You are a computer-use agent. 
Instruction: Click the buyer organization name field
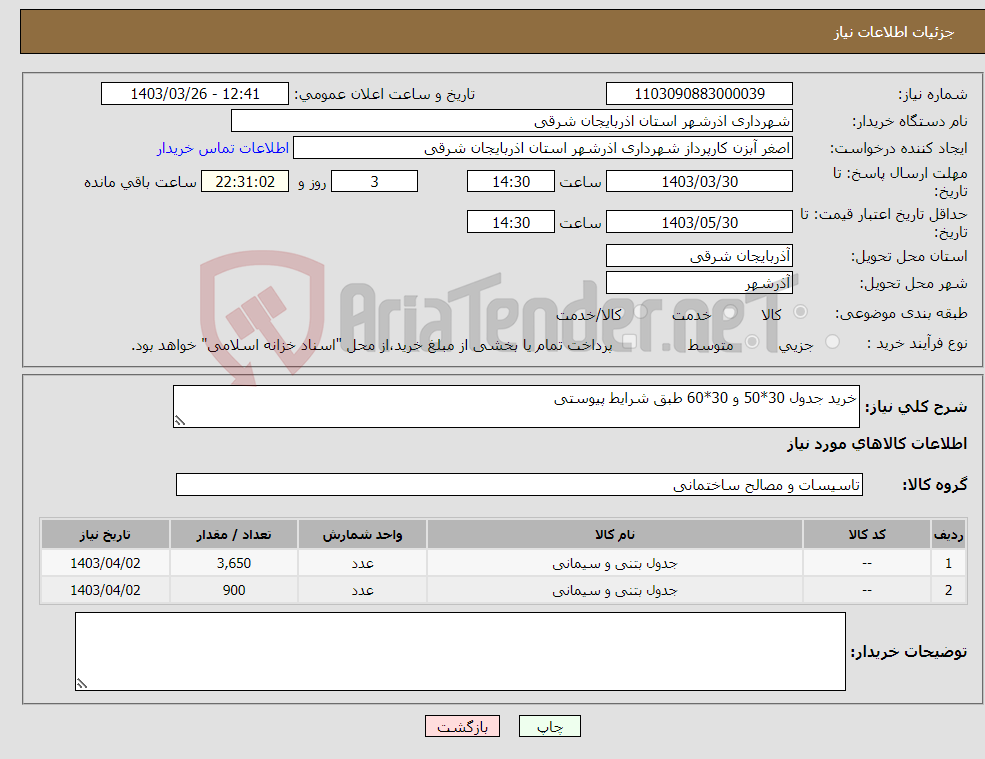coord(512,121)
